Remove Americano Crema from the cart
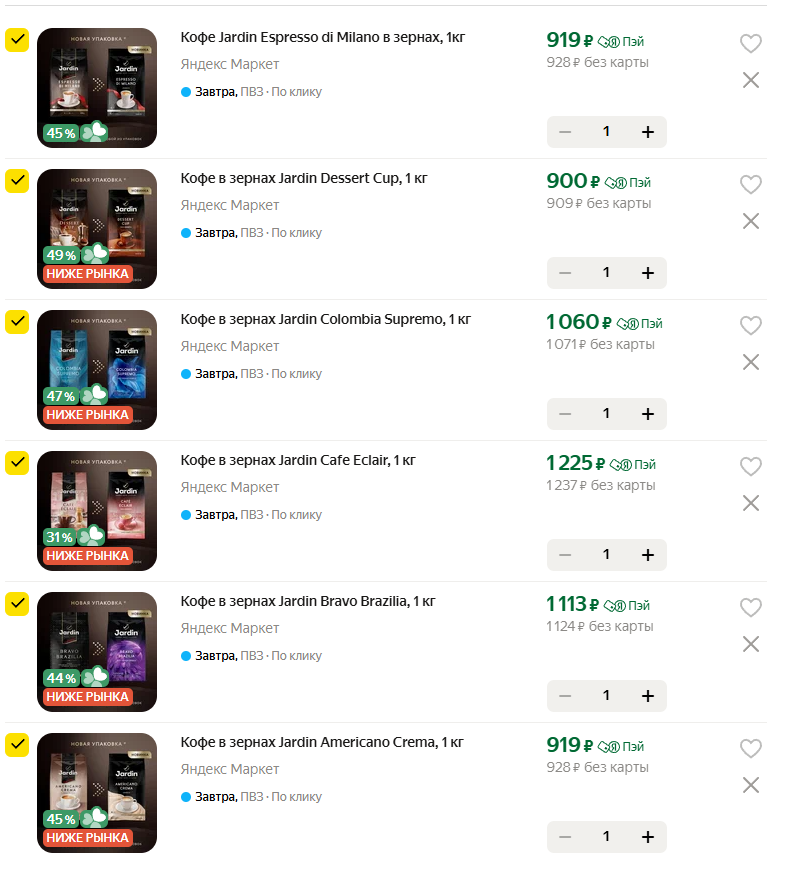This screenshot has height=870, width=787. click(751, 785)
